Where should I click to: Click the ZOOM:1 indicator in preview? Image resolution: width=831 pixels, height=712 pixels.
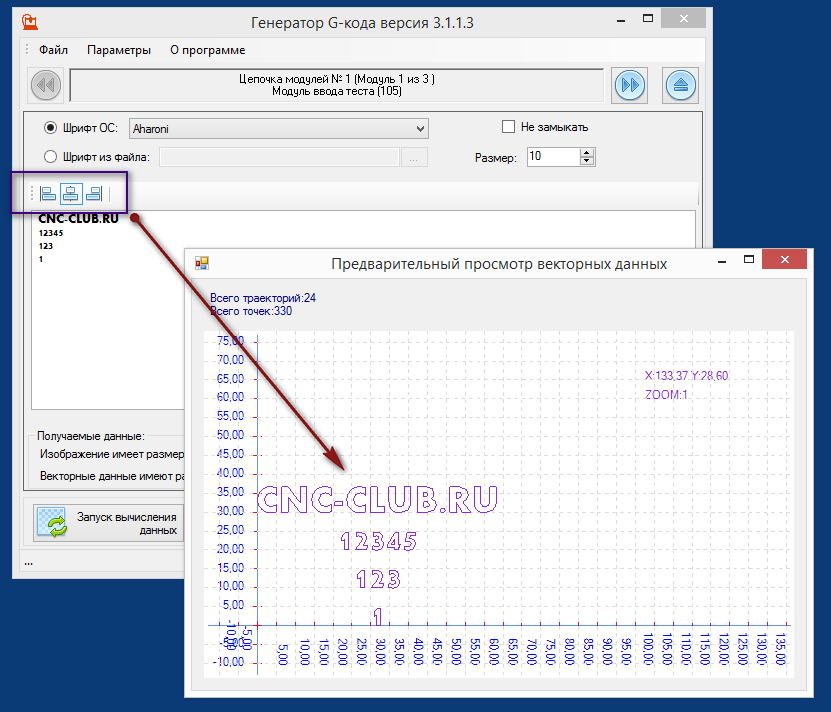(666, 394)
